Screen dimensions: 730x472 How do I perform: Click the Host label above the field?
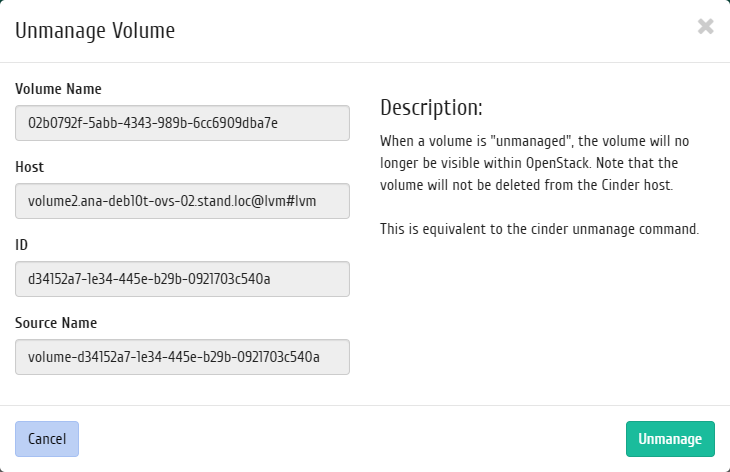(x=29, y=167)
